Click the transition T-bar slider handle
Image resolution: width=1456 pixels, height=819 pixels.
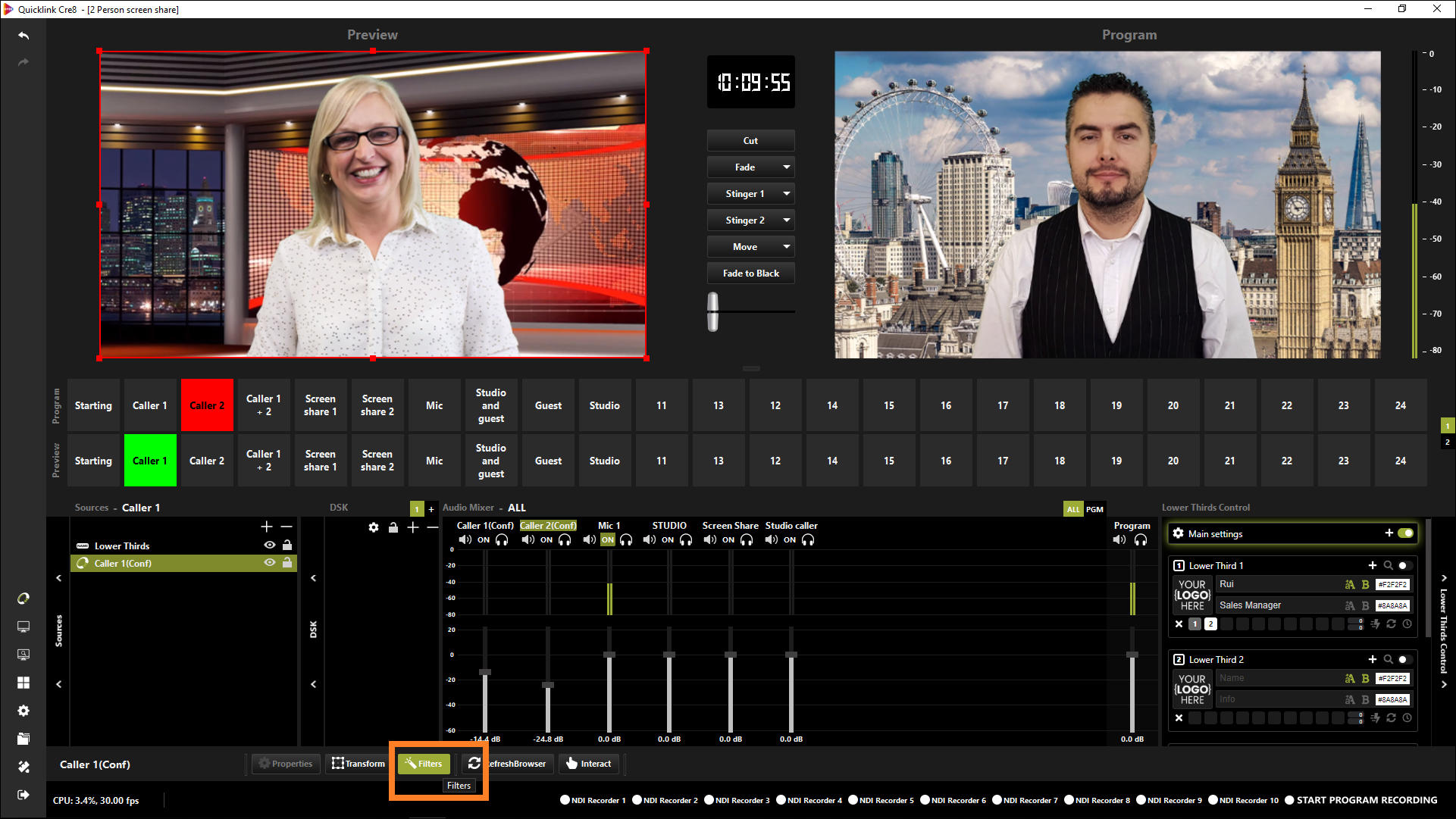(x=713, y=311)
